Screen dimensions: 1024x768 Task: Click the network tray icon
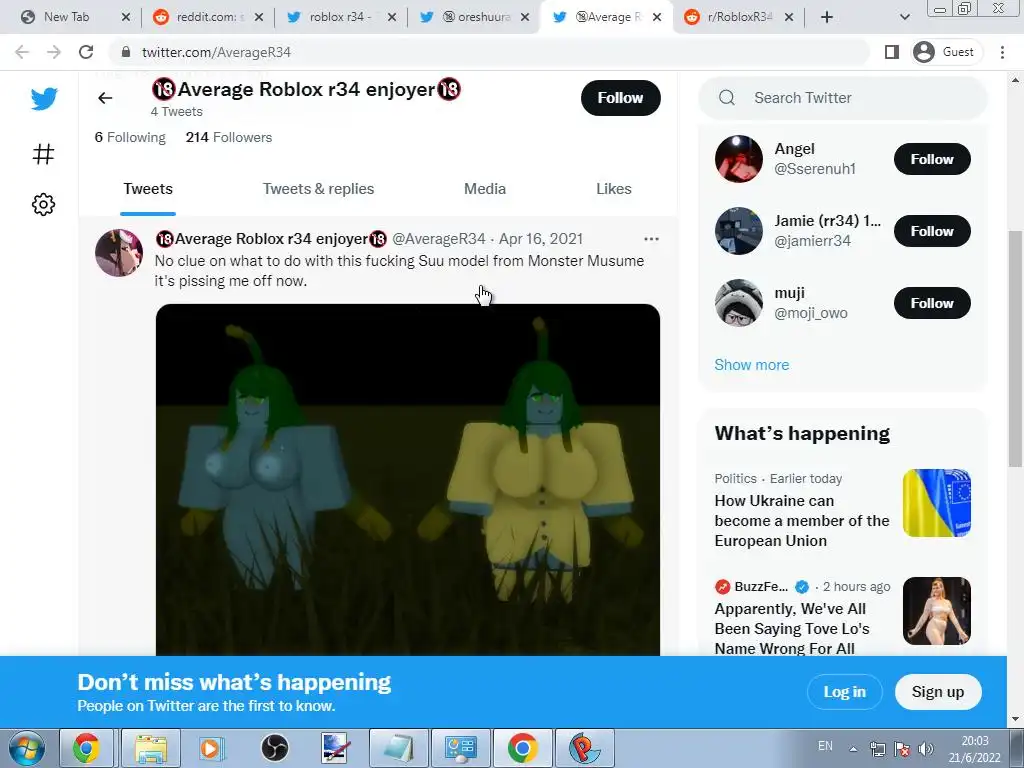coord(878,748)
